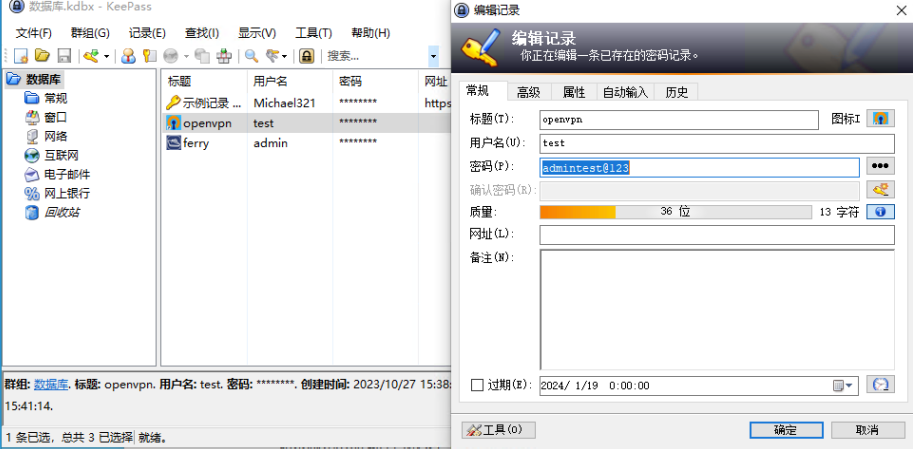Select the 电子邮件 group
Viewport: 913px width, 449px height.
[x=67, y=174]
